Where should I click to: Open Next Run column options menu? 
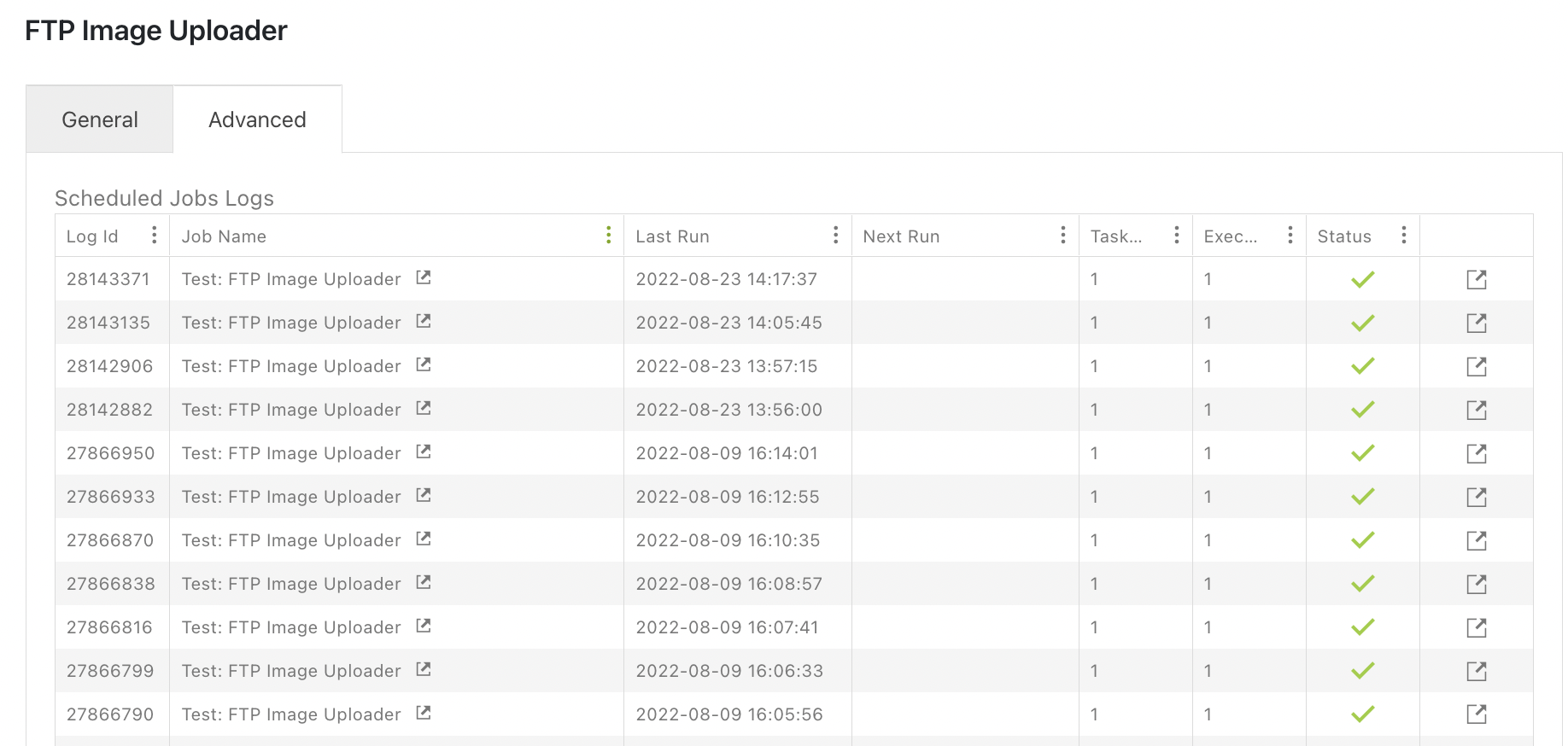[1062, 235]
